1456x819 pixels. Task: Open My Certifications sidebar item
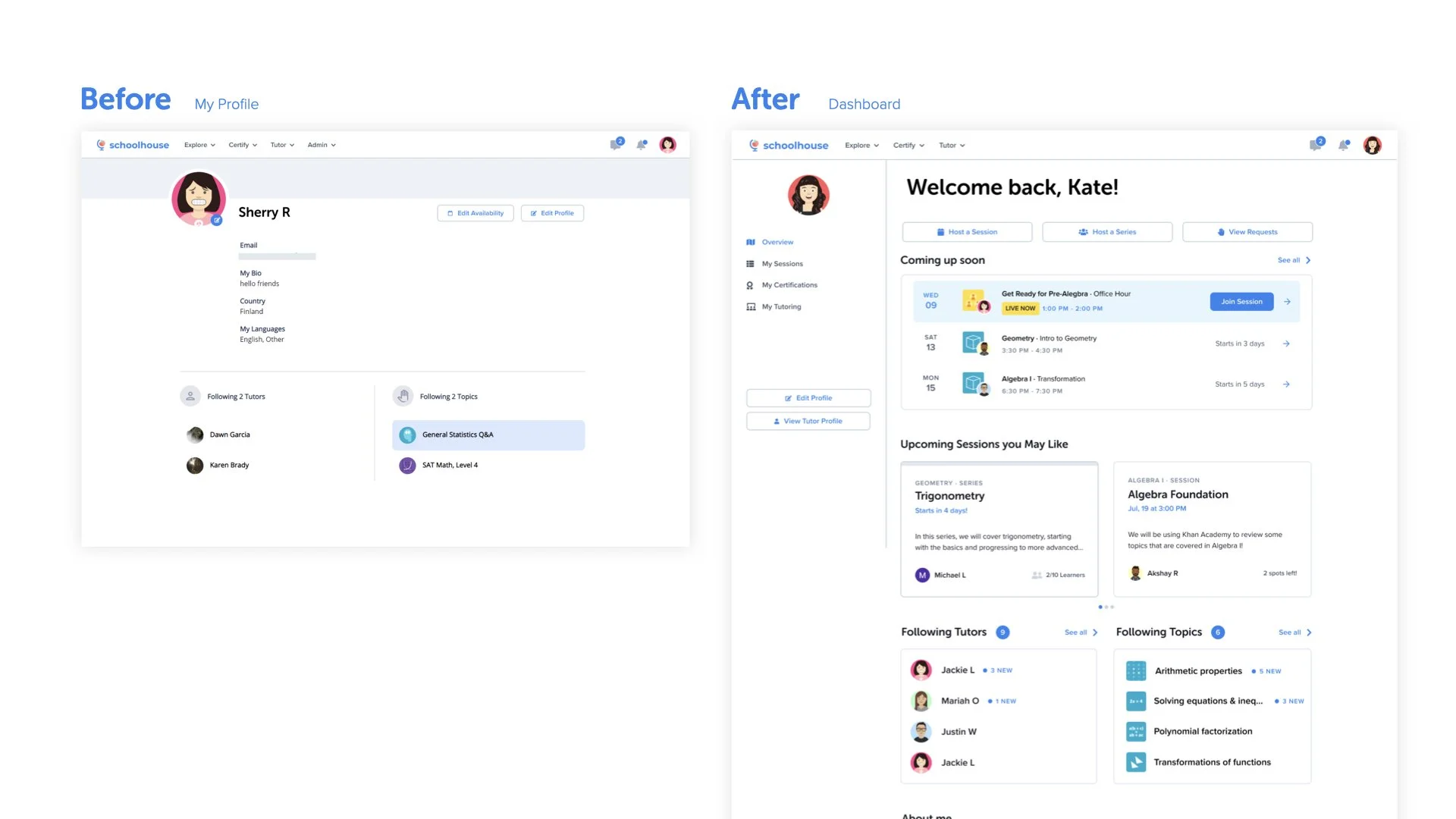point(789,285)
